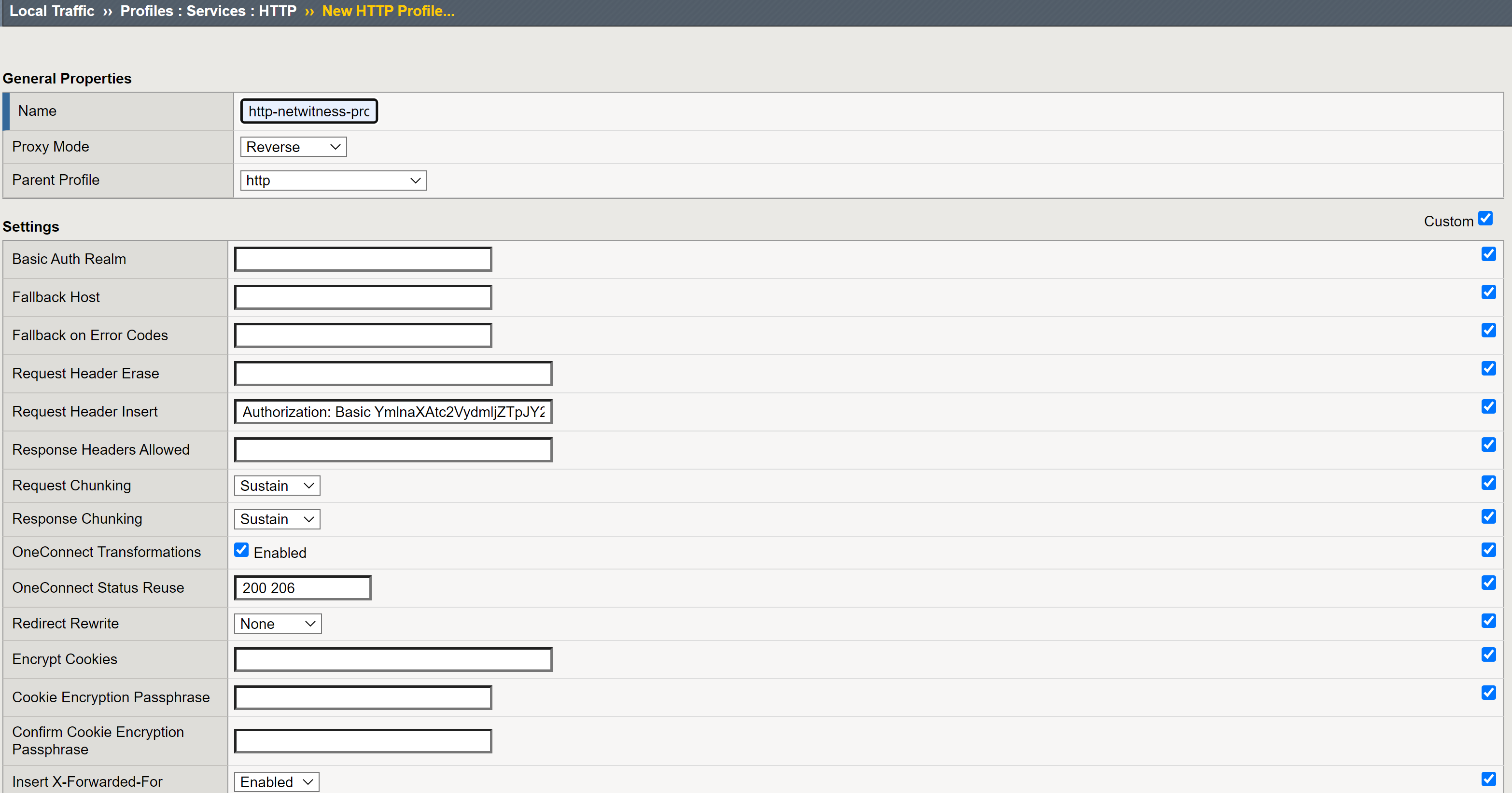Open the Insert X-Forwarded-For dropdown
This screenshot has height=793, width=1512.
coord(276,781)
